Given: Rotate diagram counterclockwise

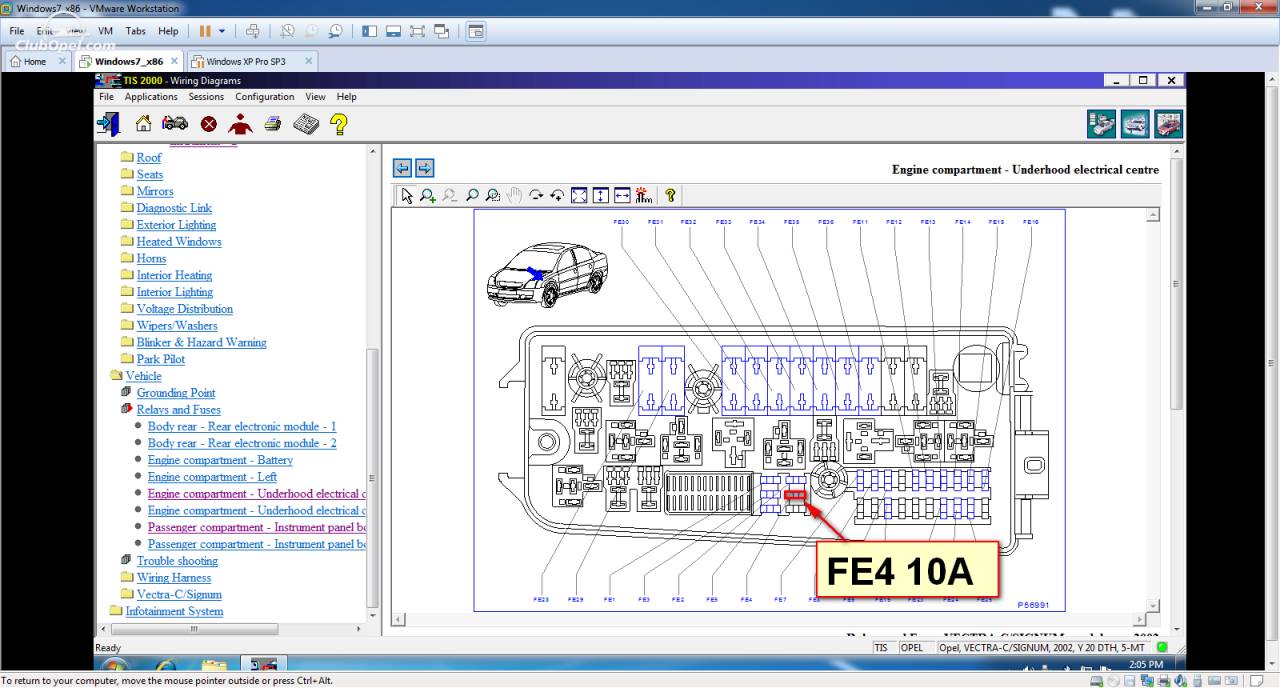Looking at the screenshot, I should [557, 196].
